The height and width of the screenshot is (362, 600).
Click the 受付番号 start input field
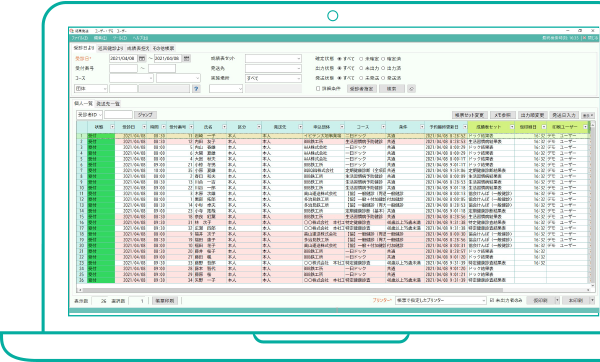click(123, 68)
